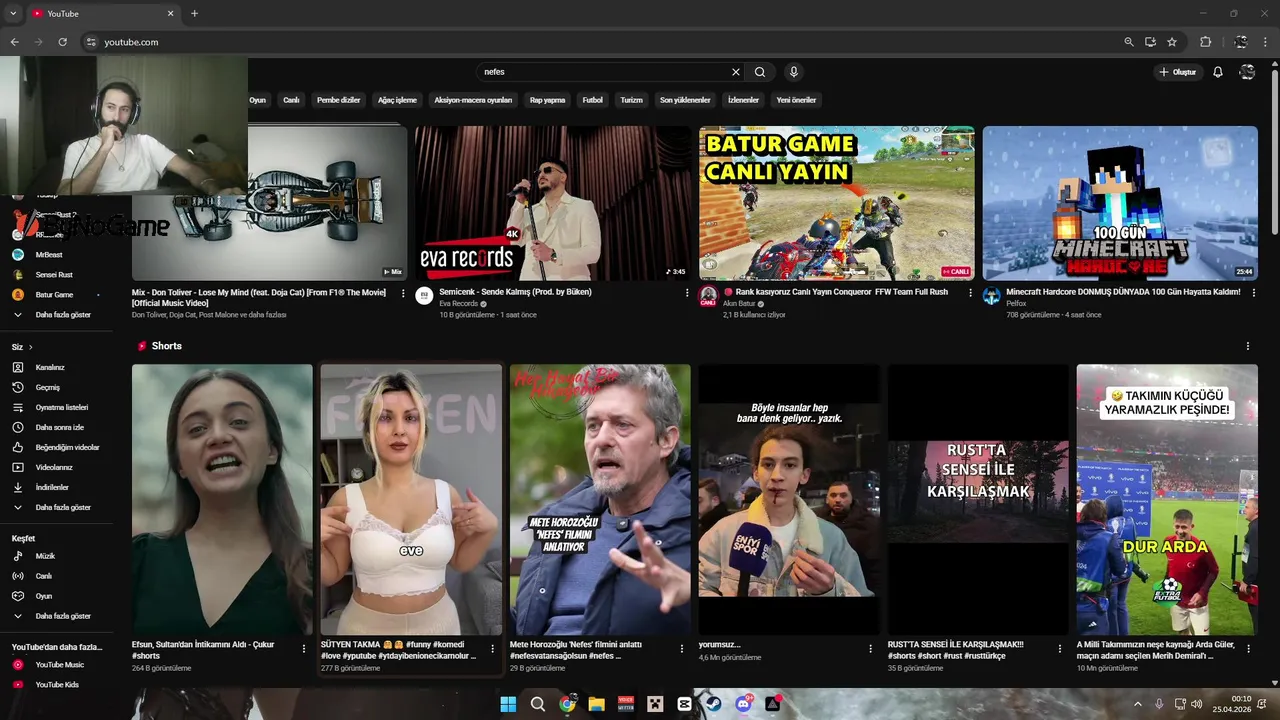Select the 'Rap yapma' filter chip
Screen dimensions: 1280x720
[547, 100]
